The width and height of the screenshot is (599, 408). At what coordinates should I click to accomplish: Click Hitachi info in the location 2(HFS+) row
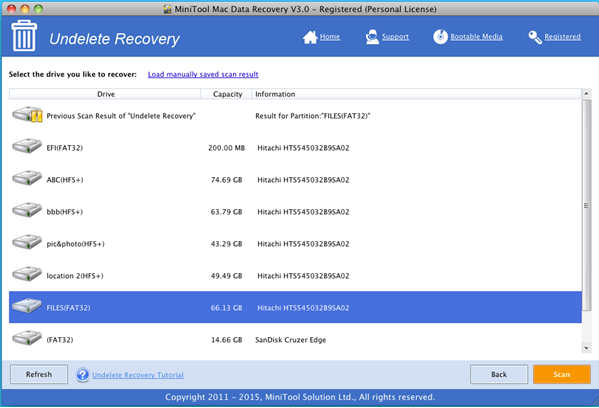click(303, 276)
